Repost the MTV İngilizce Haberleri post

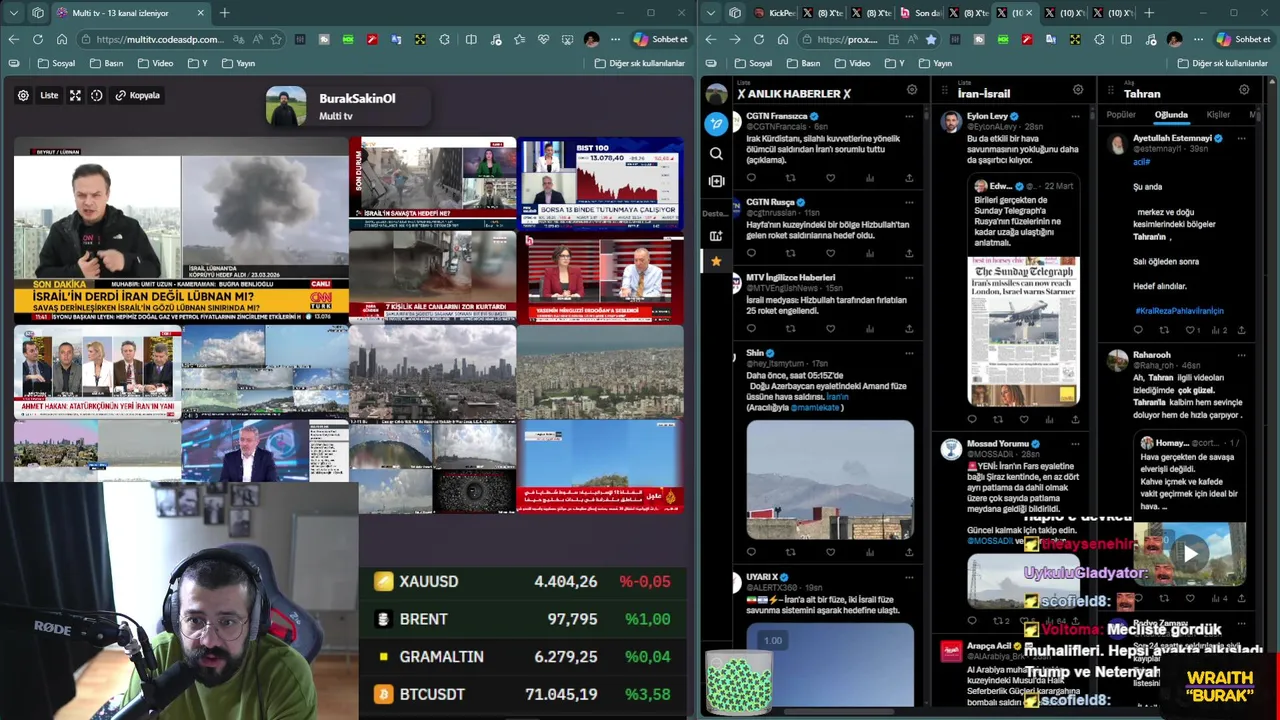coord(790,328)
